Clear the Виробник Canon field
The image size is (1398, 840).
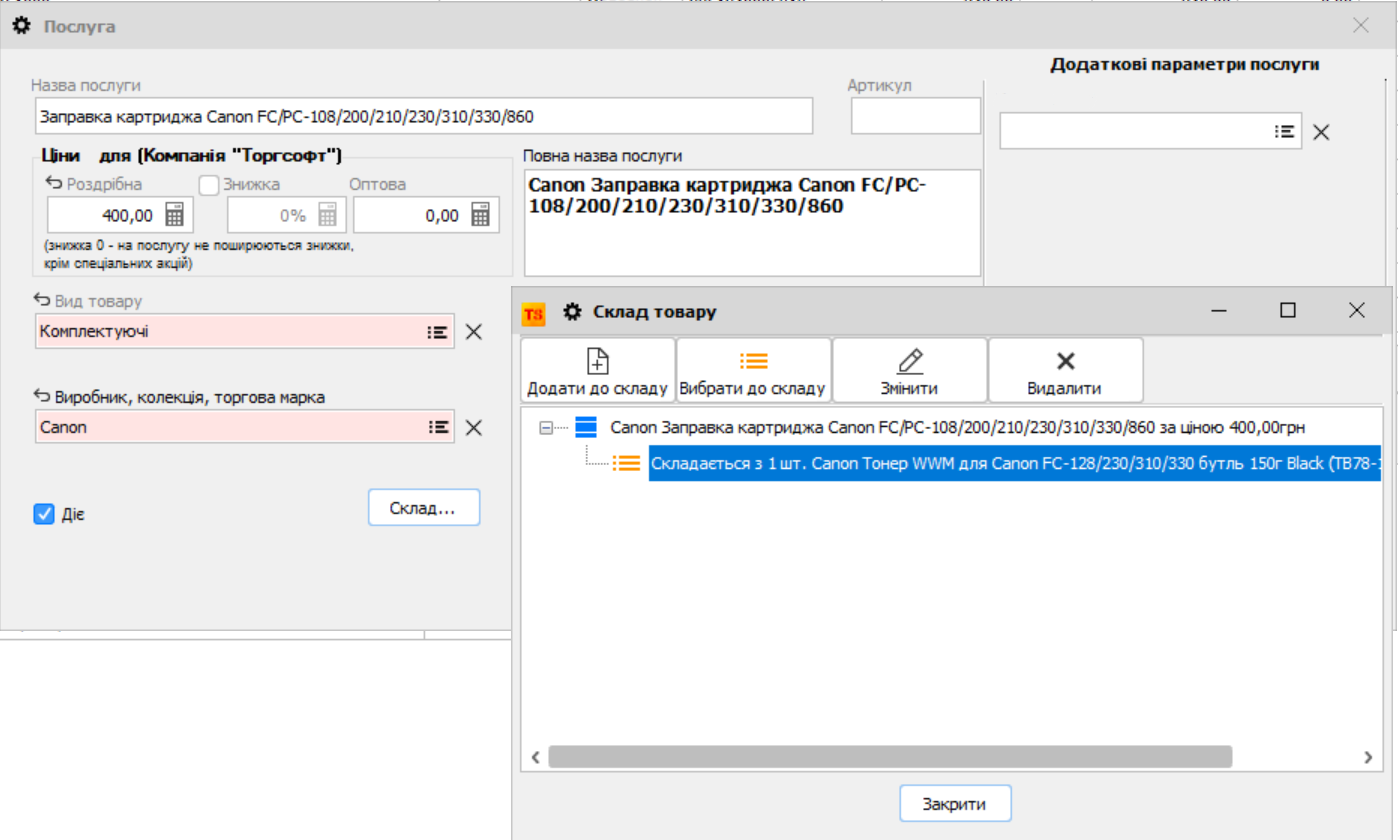[474, 427]
